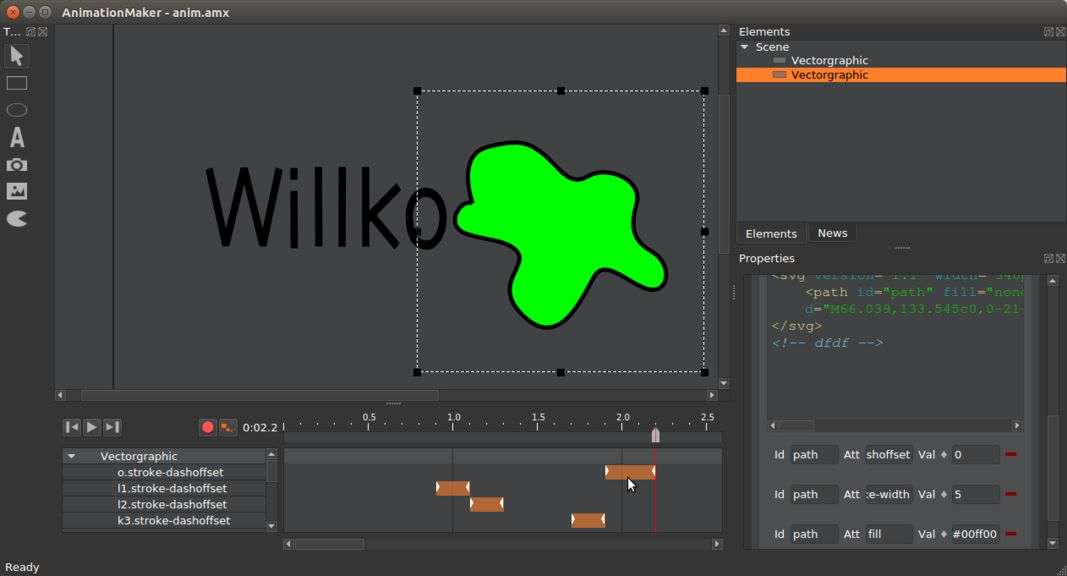Jump to the animation start
Image resolution: width=1067 pixels, height=576 pixels.
click(72, 427)
